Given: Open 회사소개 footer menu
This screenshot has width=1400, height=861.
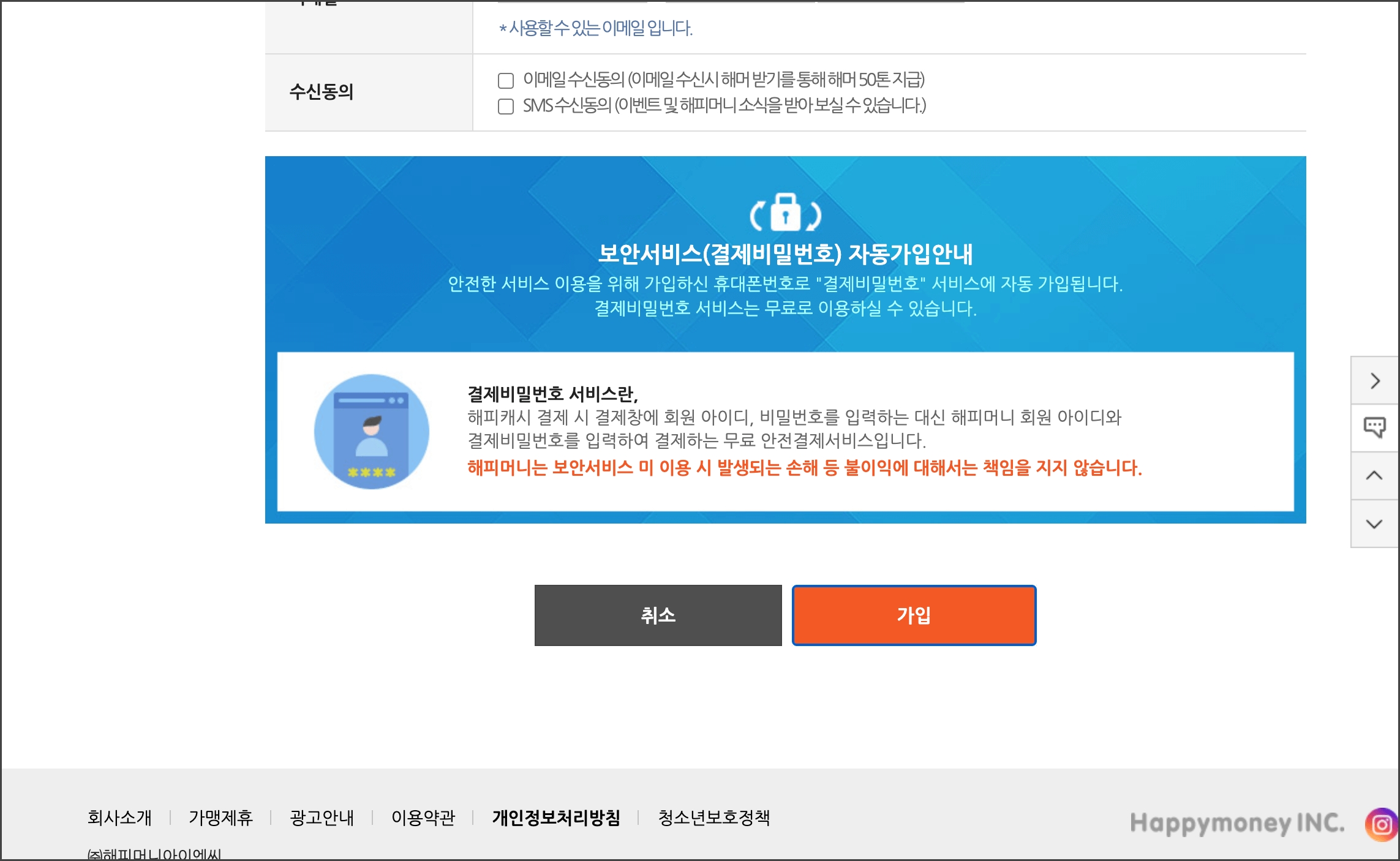Looking at the screenshot, I should [119, 818].
